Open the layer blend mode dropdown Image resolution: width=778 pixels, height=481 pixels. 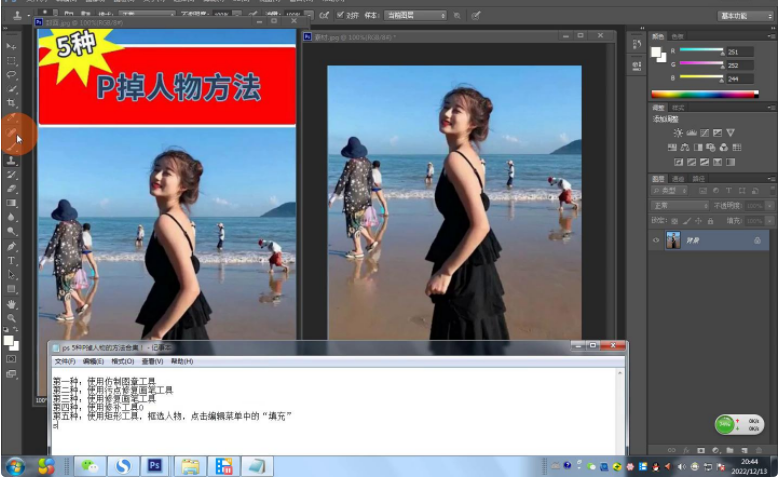pos(680,206)
